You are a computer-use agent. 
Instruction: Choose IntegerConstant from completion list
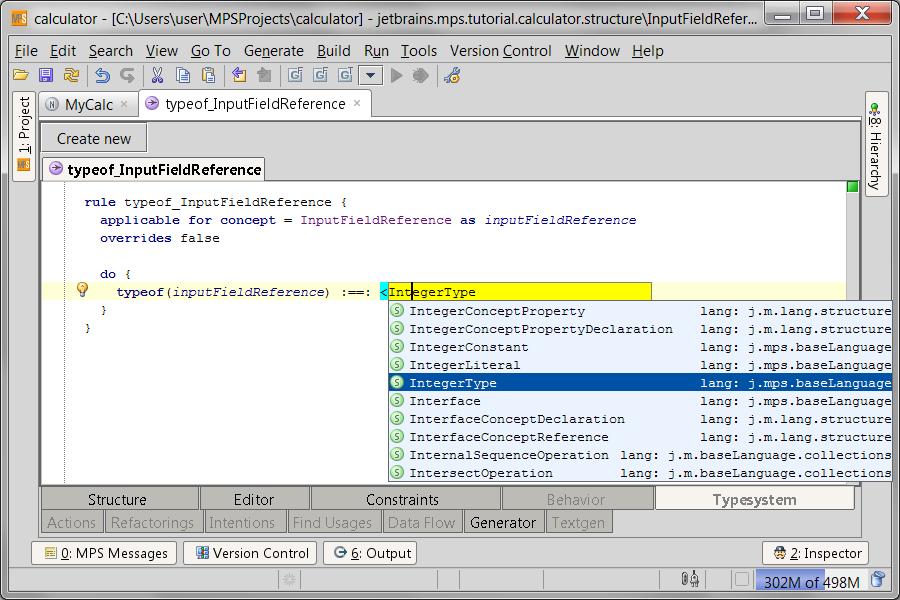point(640,347)
